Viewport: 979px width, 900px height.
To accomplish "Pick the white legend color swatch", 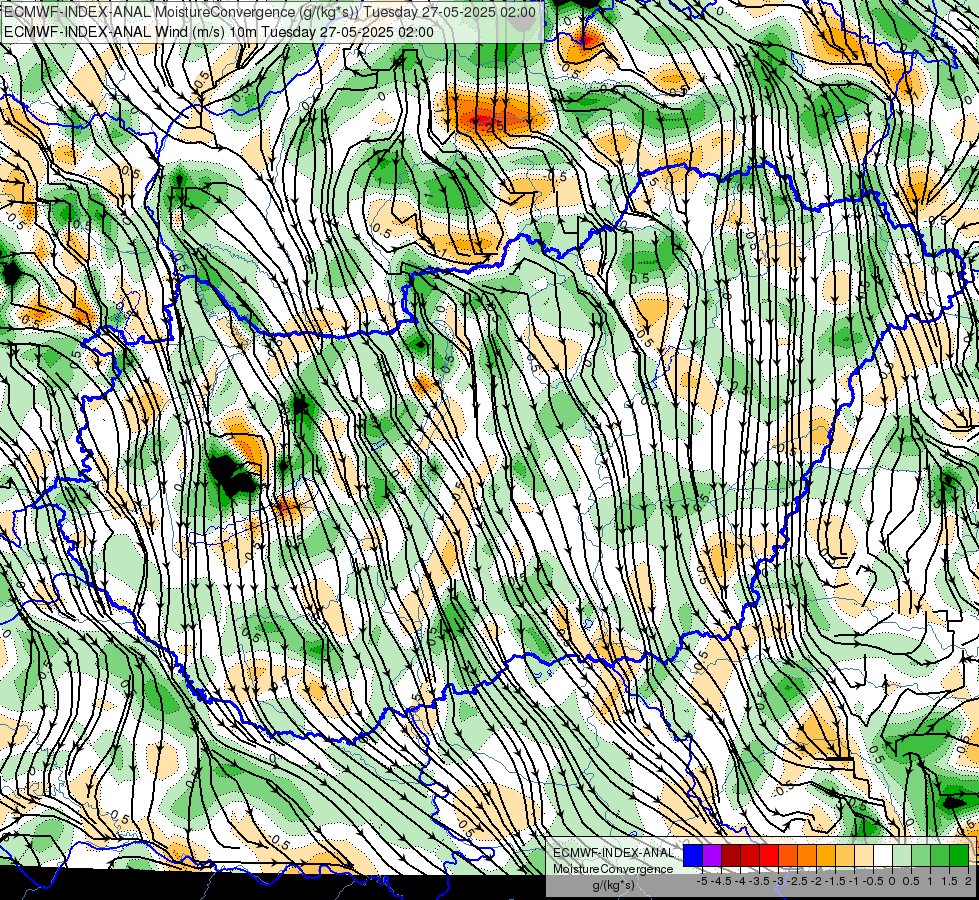I will pyautogui.click(x=883, y=856).
